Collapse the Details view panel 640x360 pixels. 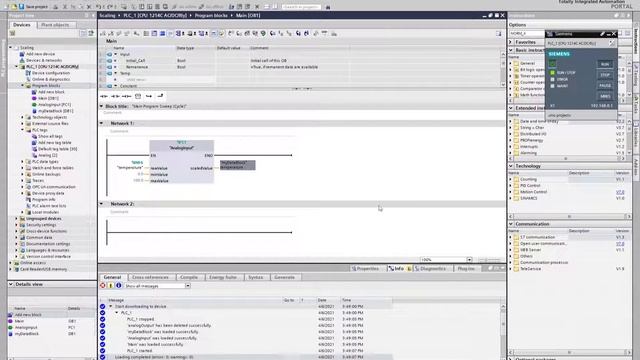[11, 284]
